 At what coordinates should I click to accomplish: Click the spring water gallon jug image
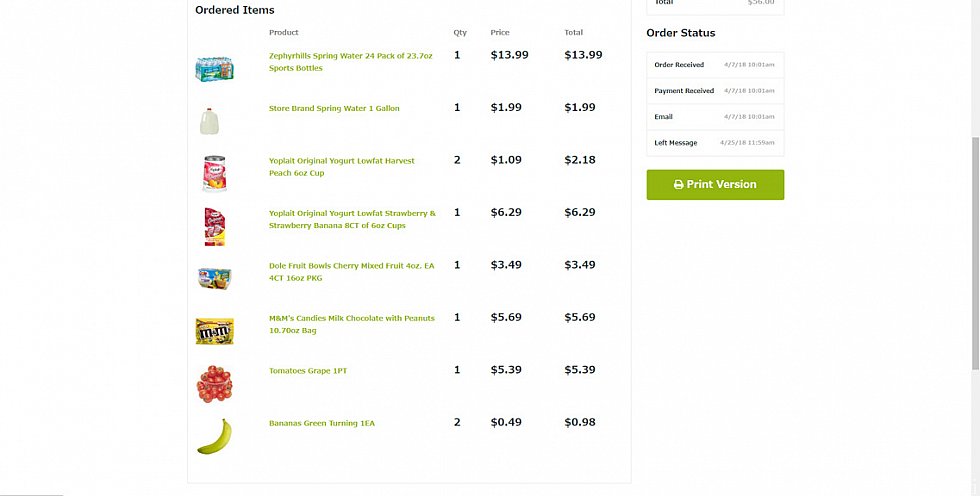pos(209,121)
